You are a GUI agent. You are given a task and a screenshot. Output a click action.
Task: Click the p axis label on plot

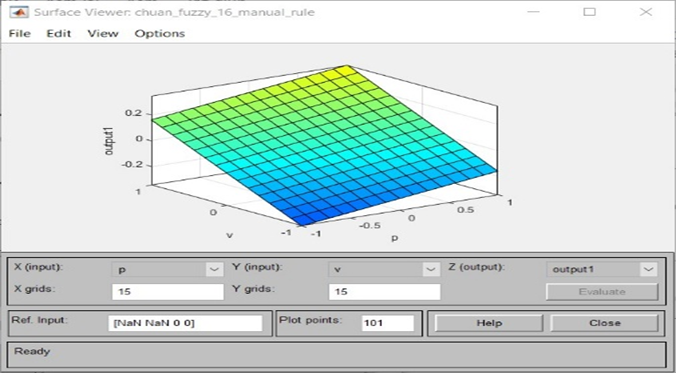pyautogui.click(x=394, y=237)
